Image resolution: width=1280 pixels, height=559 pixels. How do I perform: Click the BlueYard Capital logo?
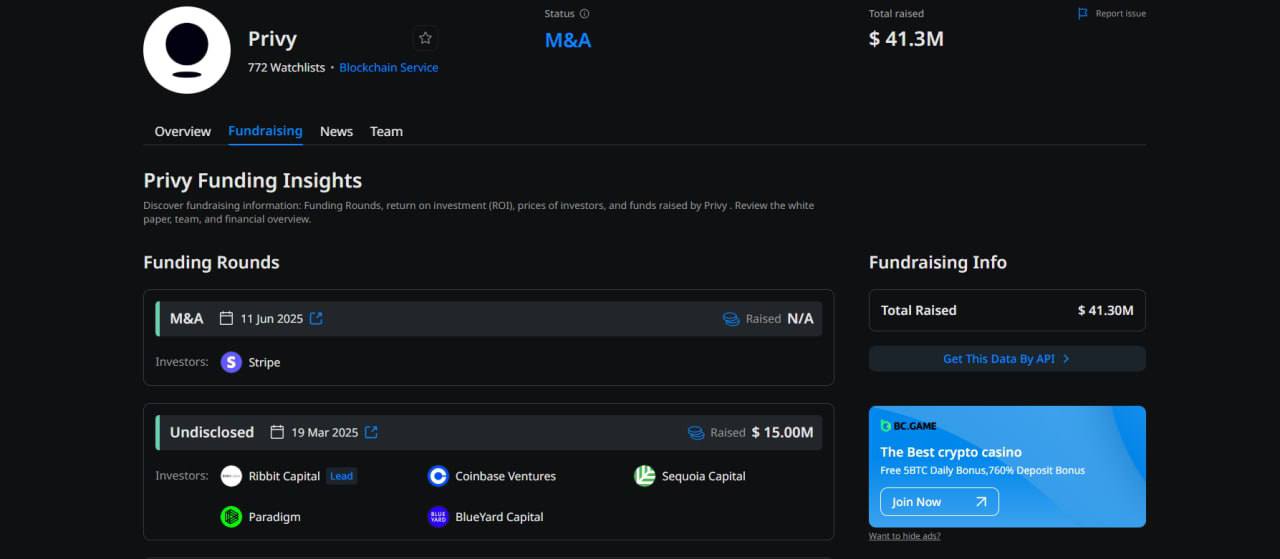coord(438,517)
